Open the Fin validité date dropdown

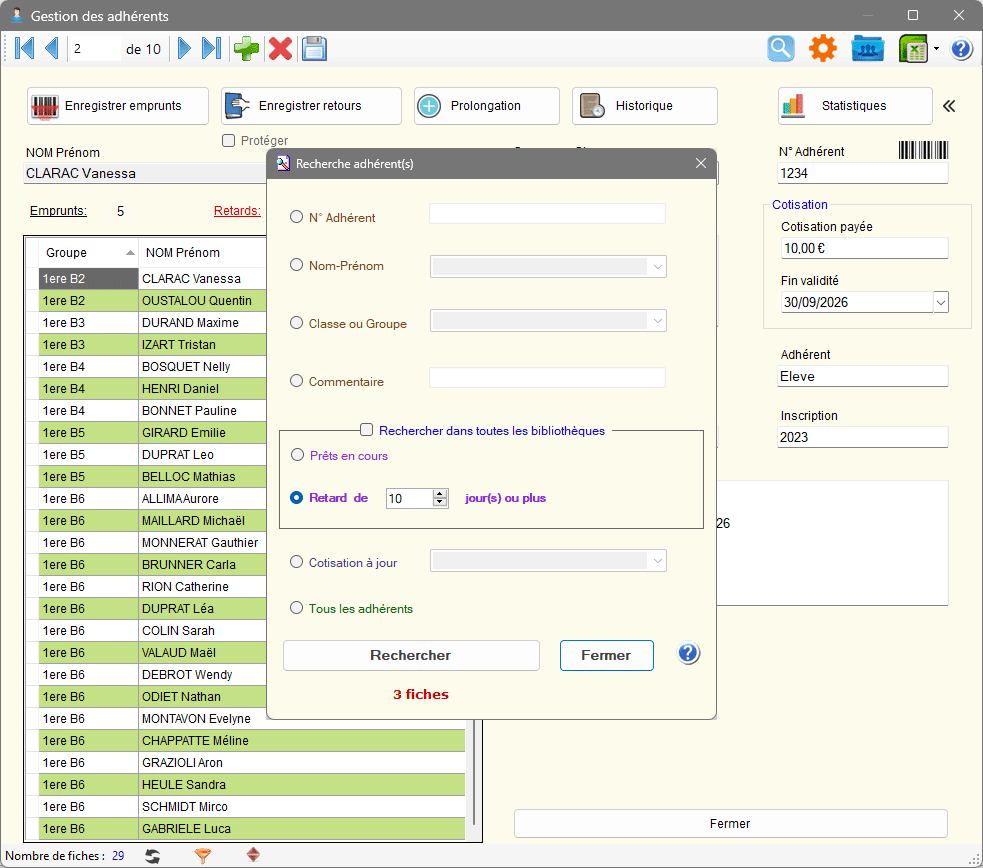click(x=940, y=302)
